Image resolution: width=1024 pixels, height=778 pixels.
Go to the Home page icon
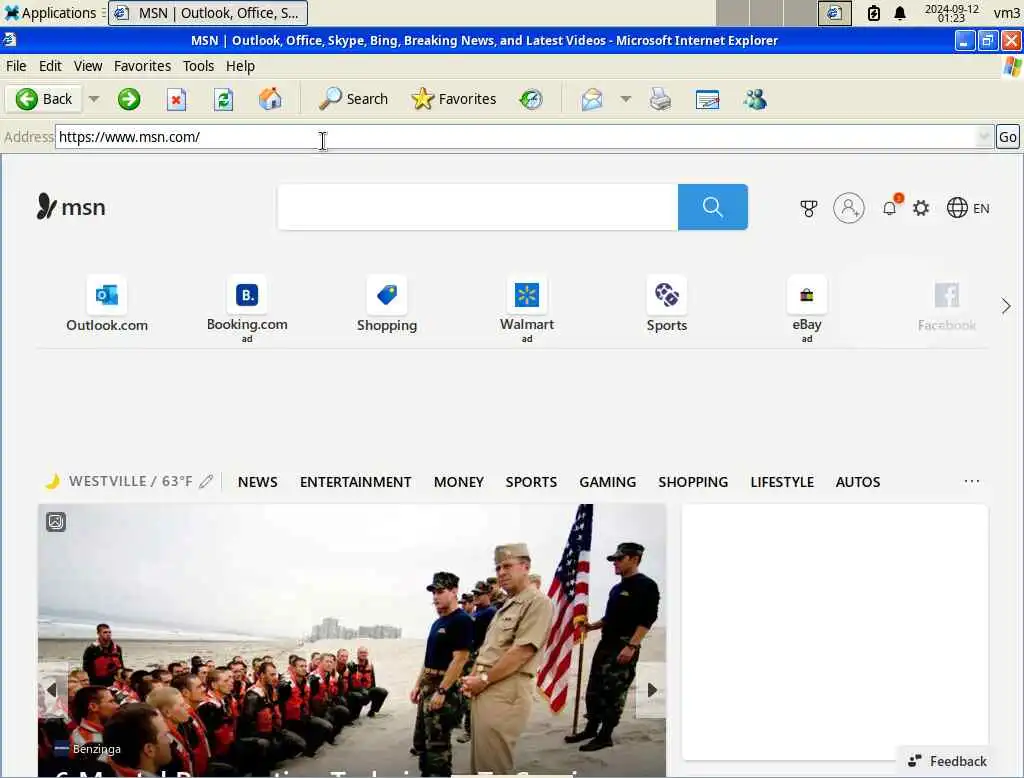[x=270, y=99]
